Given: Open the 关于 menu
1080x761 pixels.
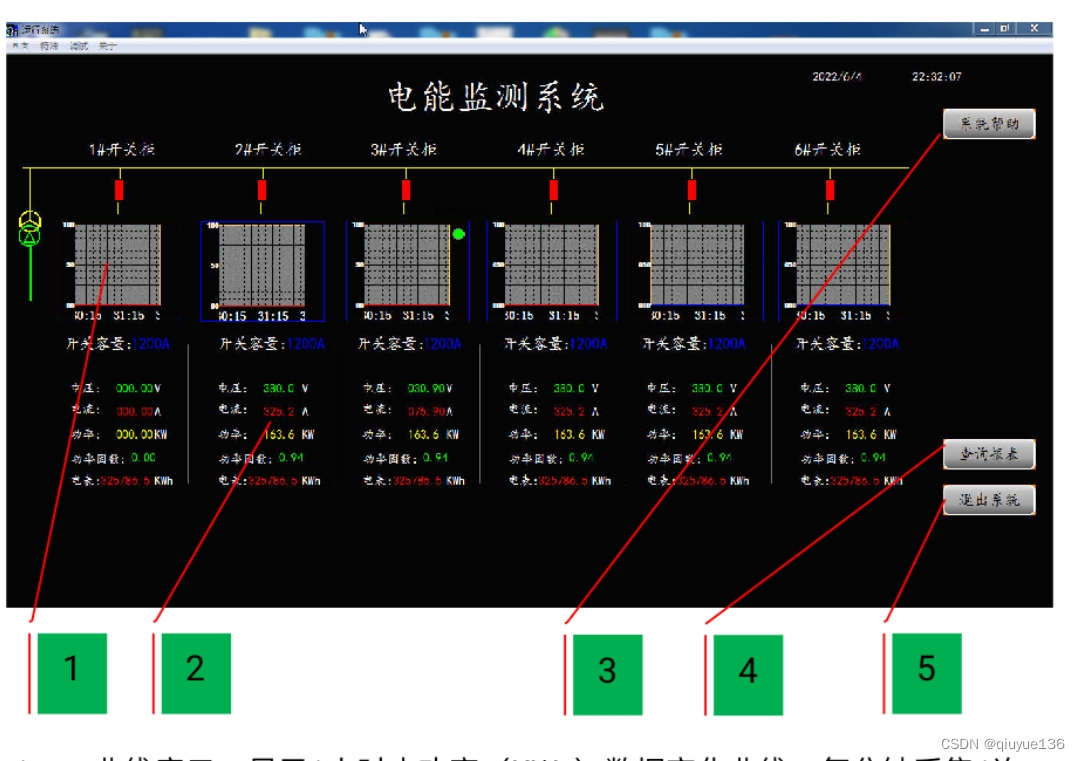Looking at the screenshot, I should (x=105, y=44).
